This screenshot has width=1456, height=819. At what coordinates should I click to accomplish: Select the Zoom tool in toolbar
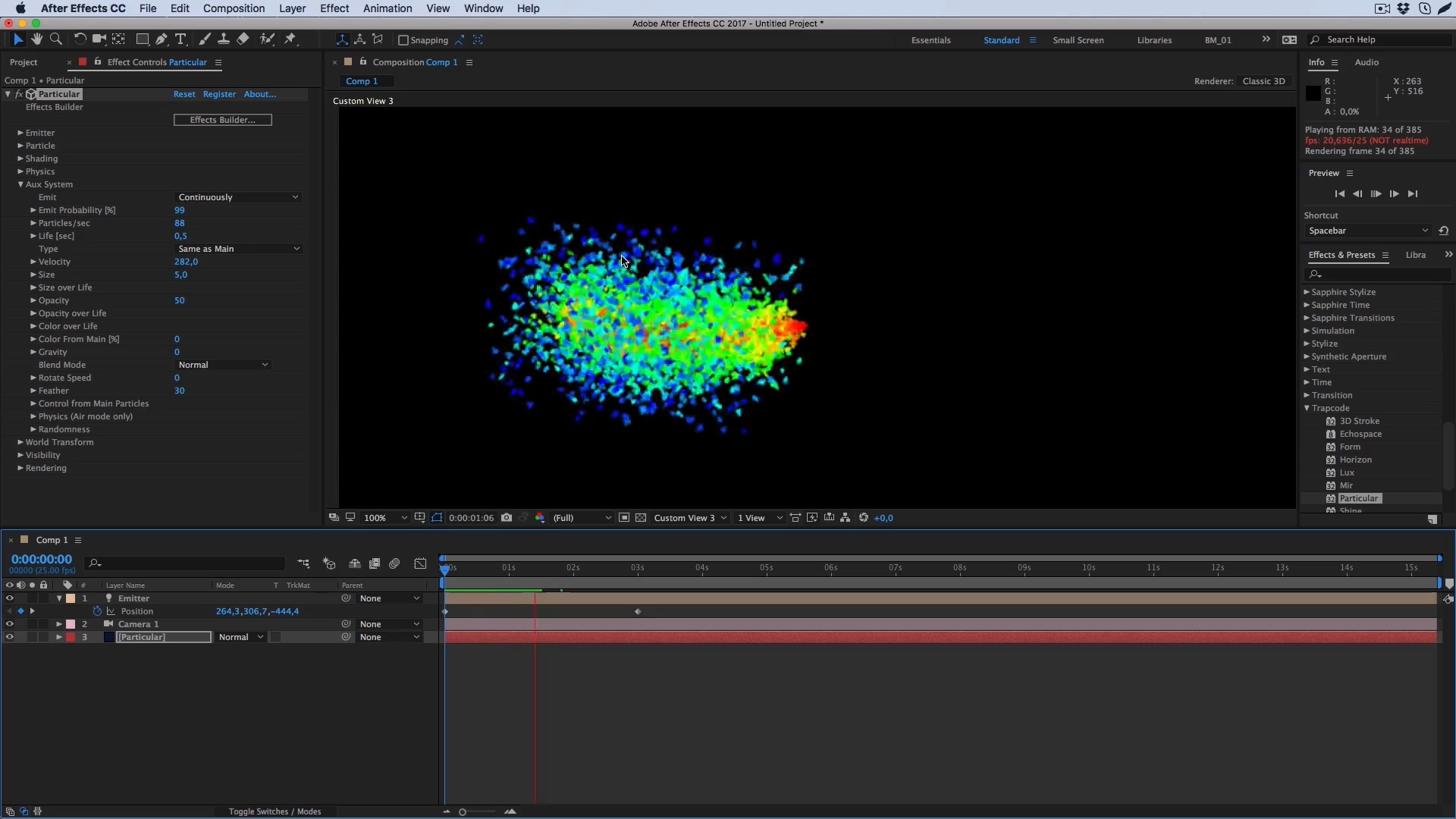point(55,39)
